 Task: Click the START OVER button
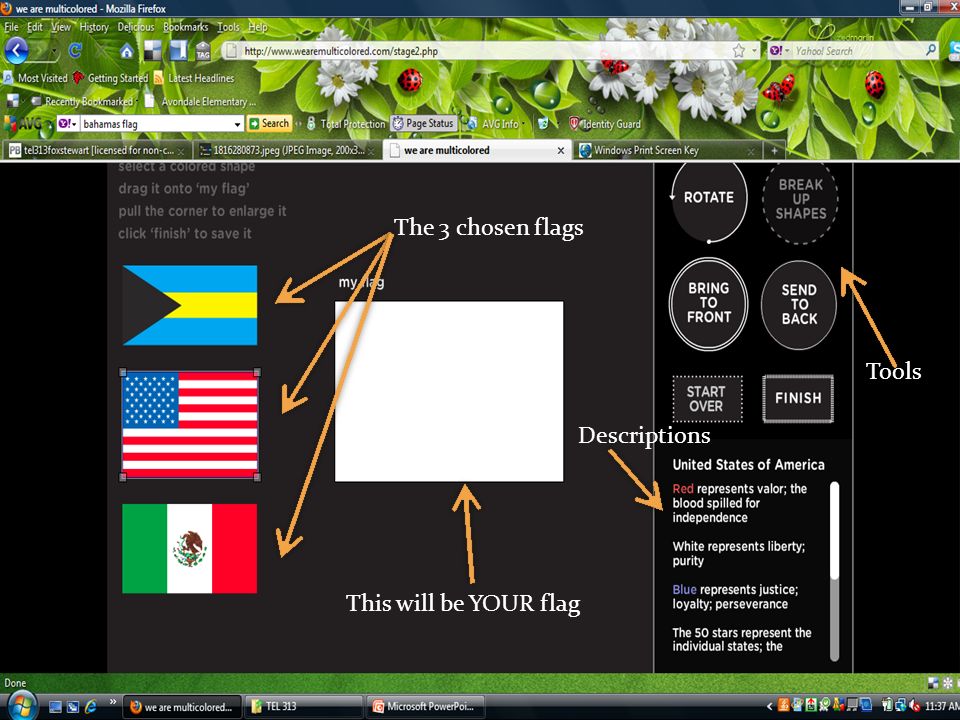coord(707,399)
